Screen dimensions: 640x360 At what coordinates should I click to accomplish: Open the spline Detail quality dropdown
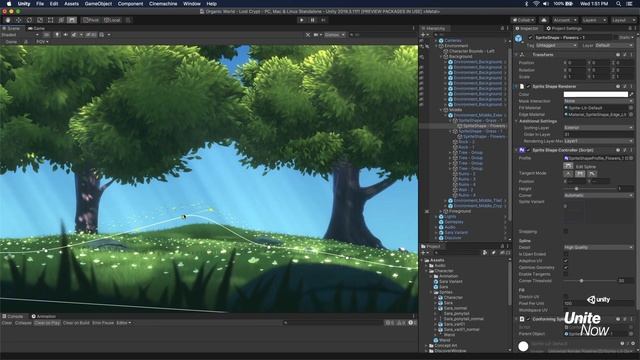[598, 247]
